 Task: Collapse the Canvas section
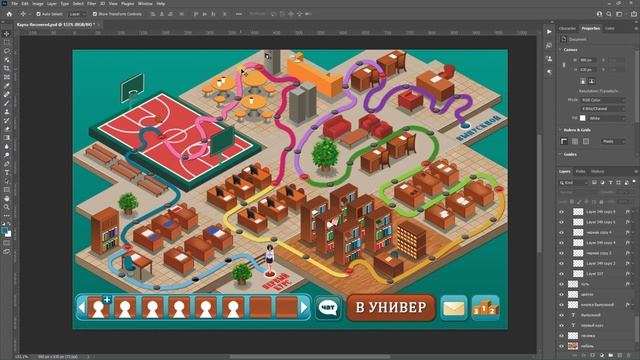pyautogui.click(x=560, y=49)
